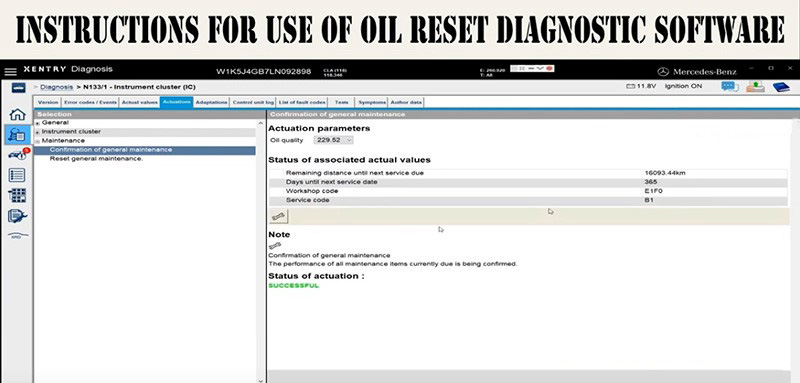800x383 pixels.
Task: Click the battery voltage 11.8V indicator
Action: click(641, 87)
